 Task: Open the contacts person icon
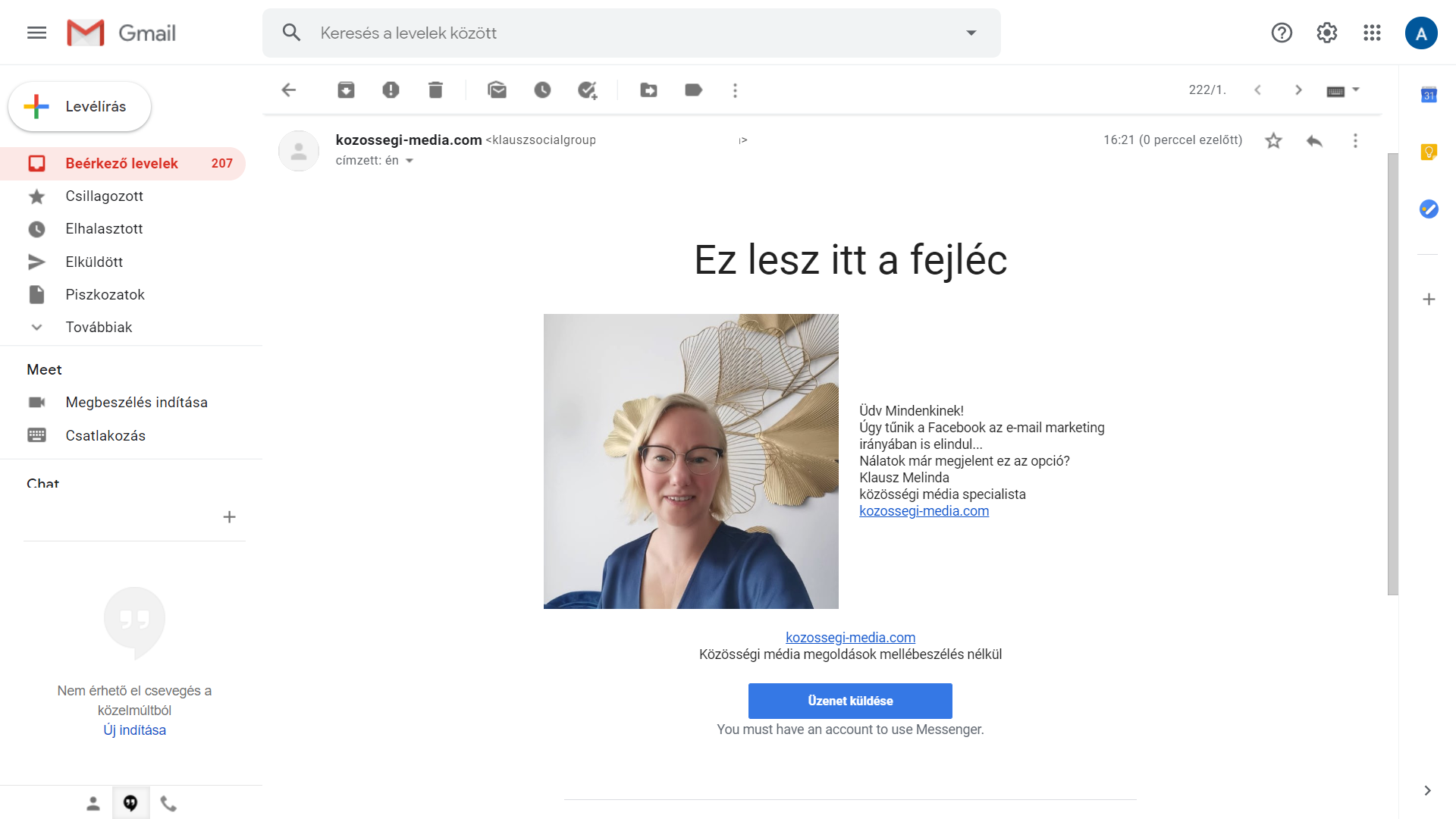(x=93, y=804)
